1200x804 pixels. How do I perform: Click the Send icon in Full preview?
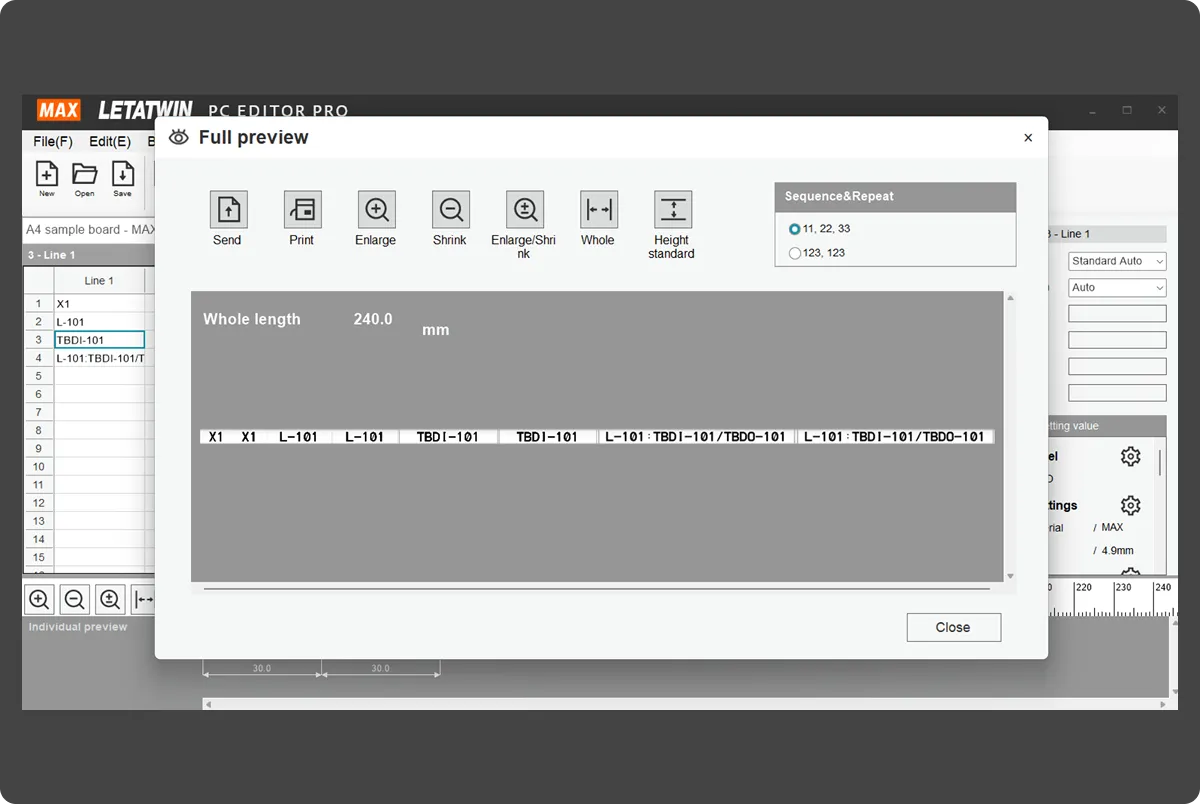click(228, 210)
